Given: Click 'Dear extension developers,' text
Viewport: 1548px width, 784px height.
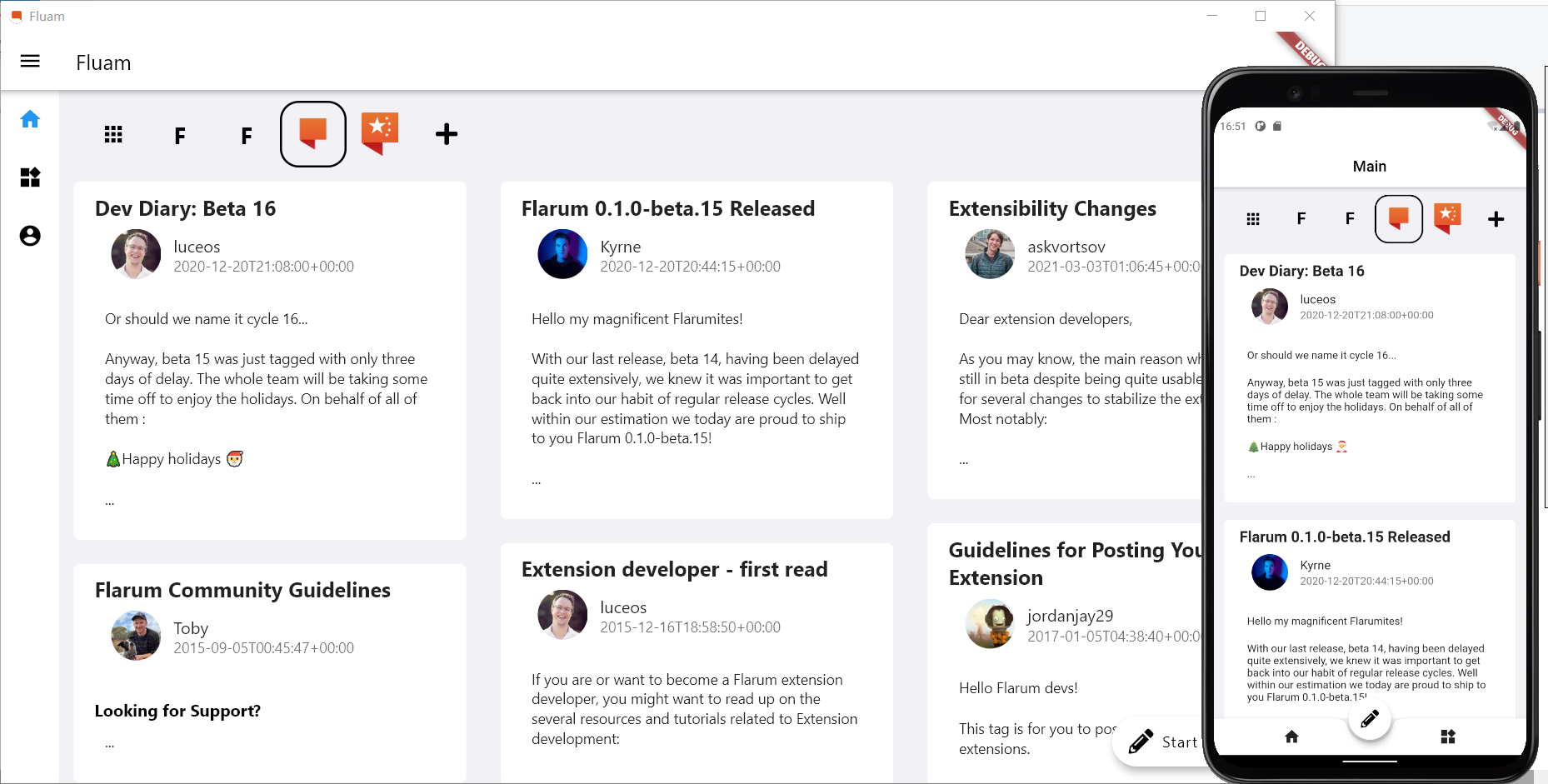Looking at the screenshot, I should point(1046,319).
